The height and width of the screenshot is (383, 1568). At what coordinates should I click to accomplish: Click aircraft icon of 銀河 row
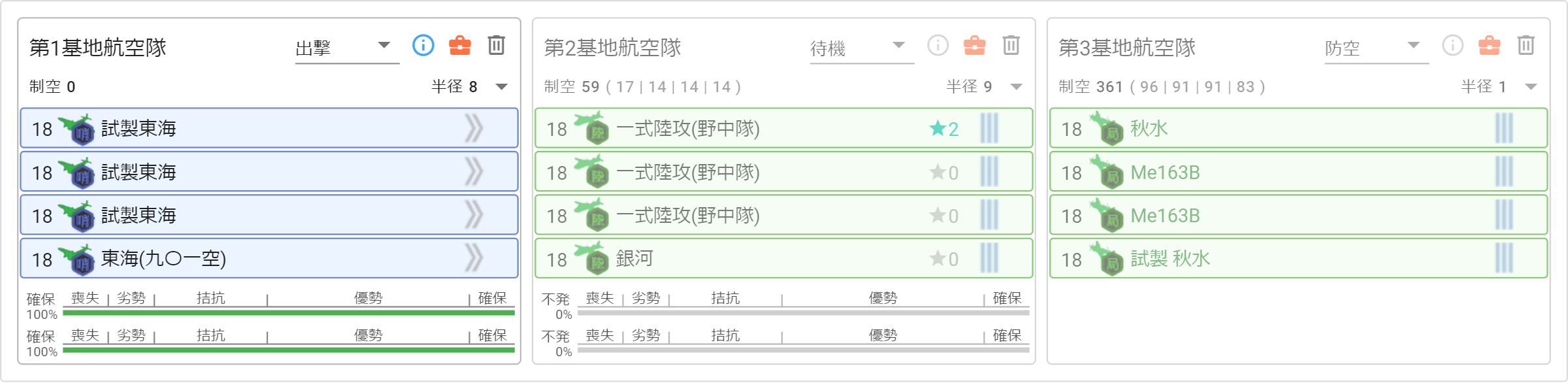(x=592, y=258)
